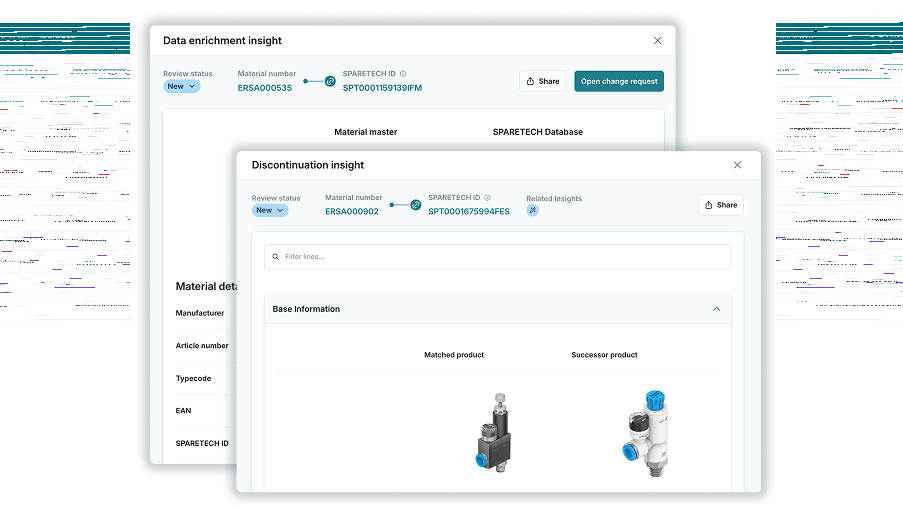903x508 pixels.
Task: Click the Matched product image
Action: point(495,432)
